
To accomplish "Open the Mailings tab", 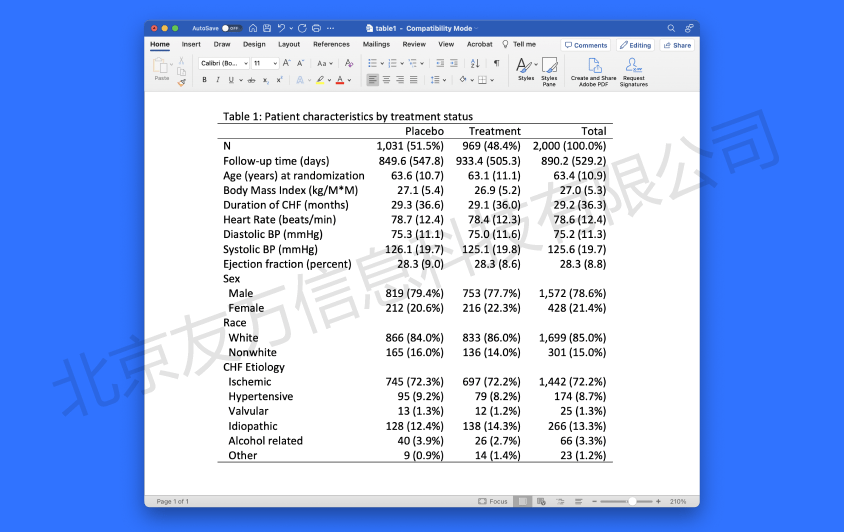I will coord(376,44).
